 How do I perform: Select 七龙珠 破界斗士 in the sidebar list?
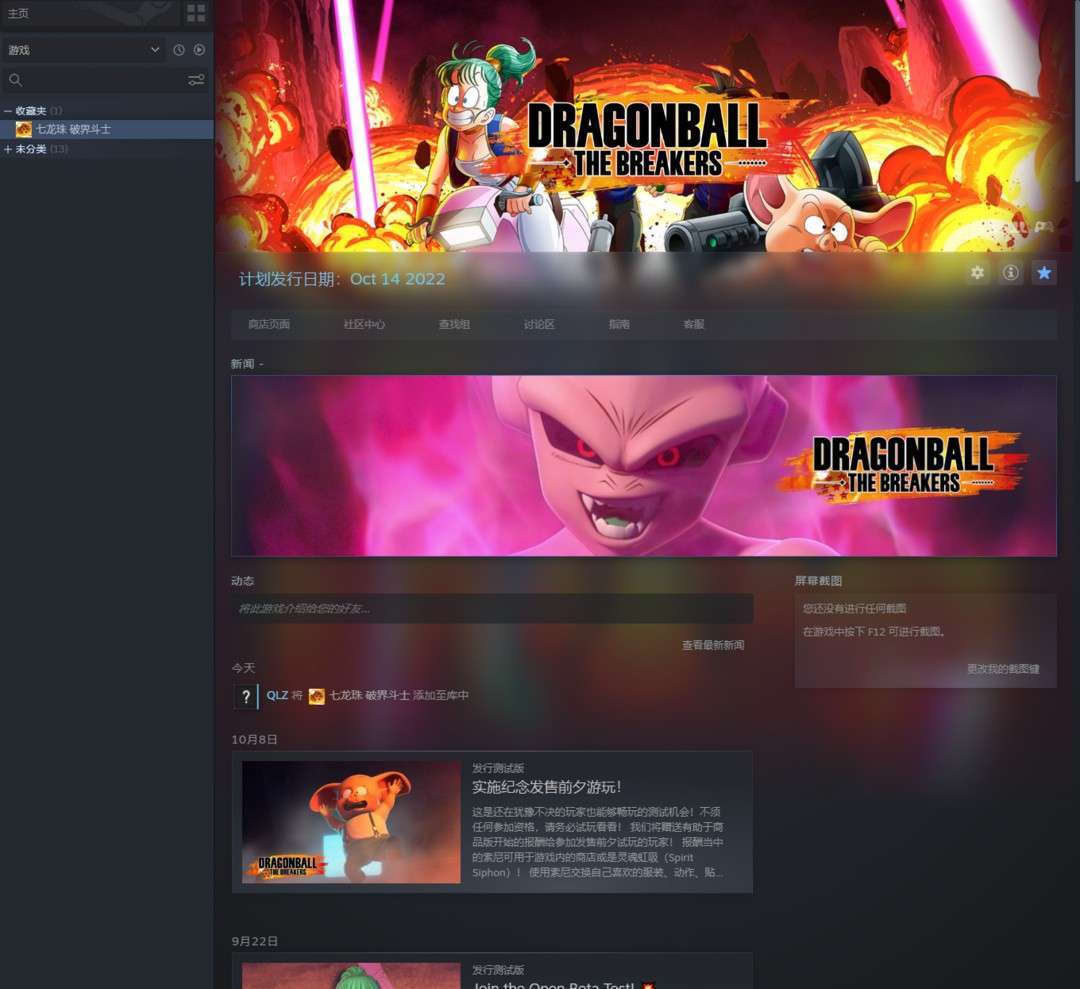73,129
